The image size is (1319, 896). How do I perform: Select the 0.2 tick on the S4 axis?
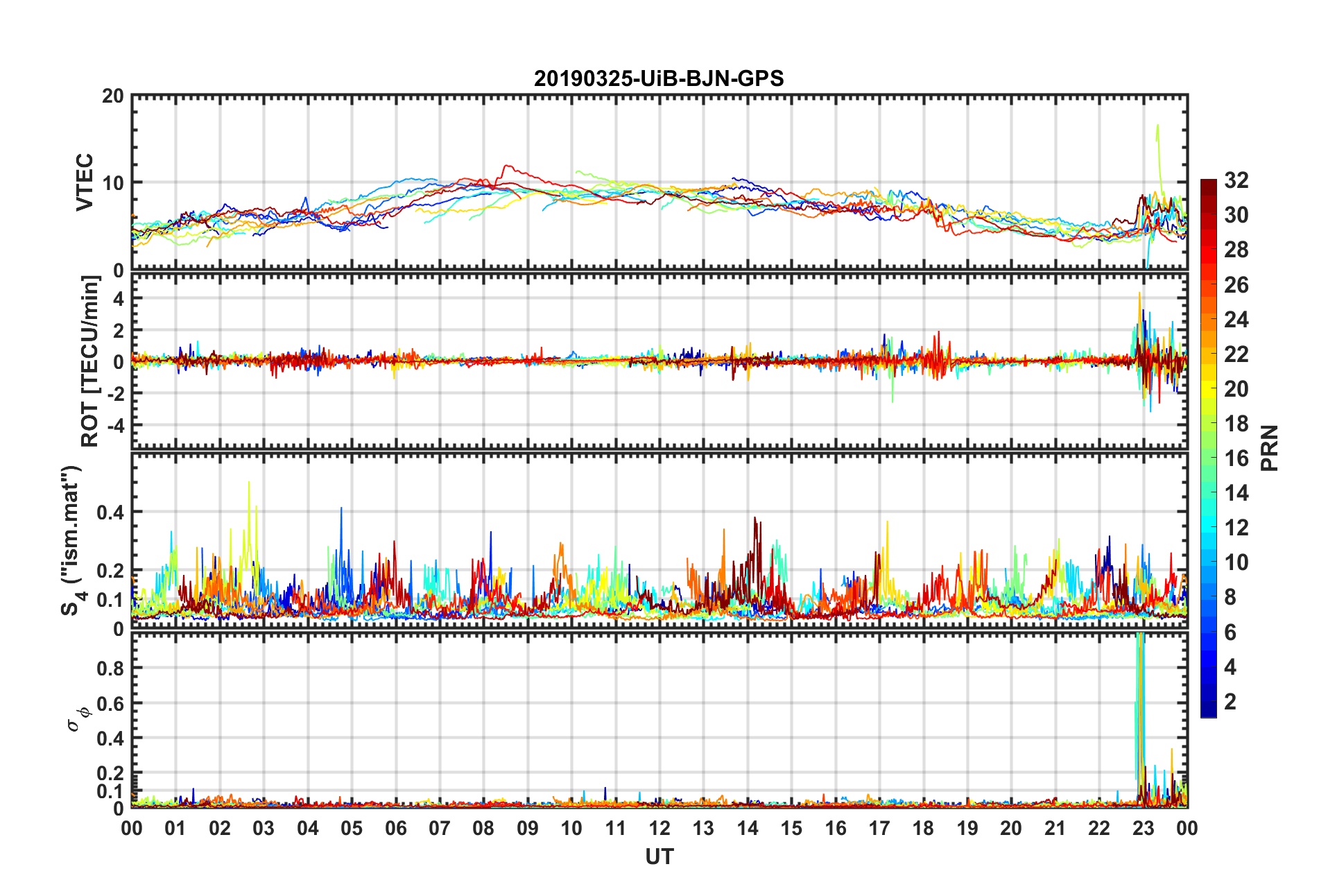(x=111, y=571)
